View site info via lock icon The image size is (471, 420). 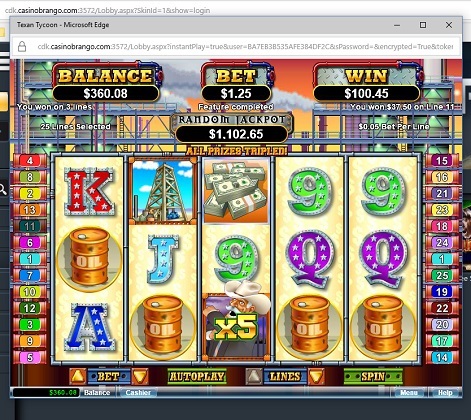coord(22,47)
